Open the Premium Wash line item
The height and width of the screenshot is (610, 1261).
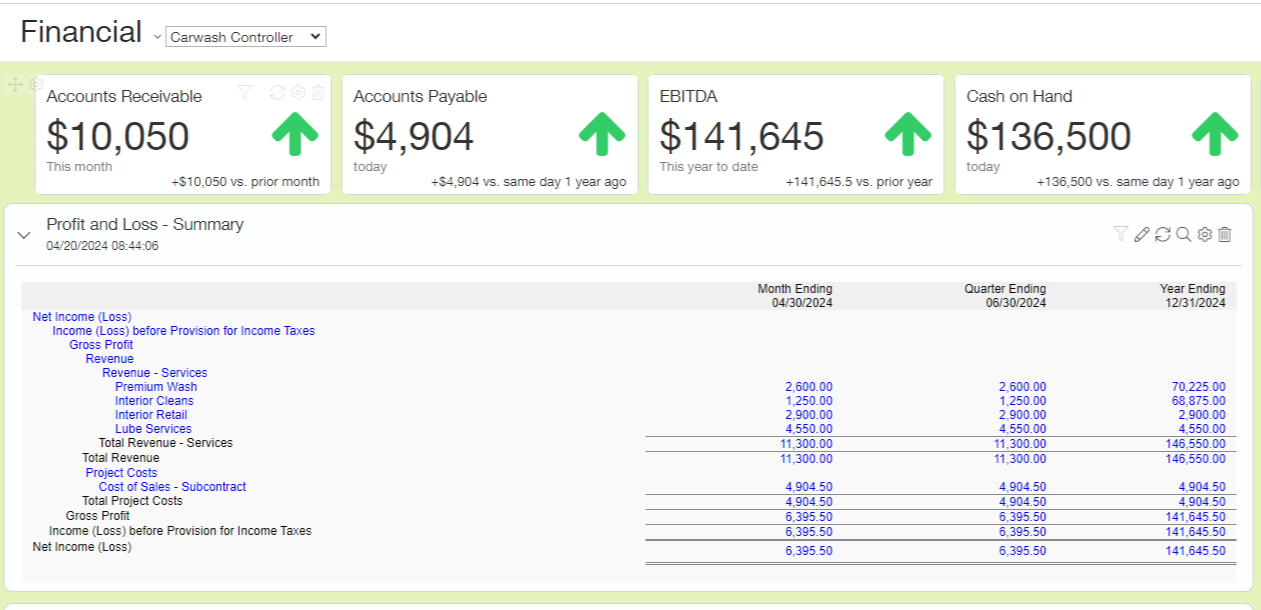pos(156,387)
